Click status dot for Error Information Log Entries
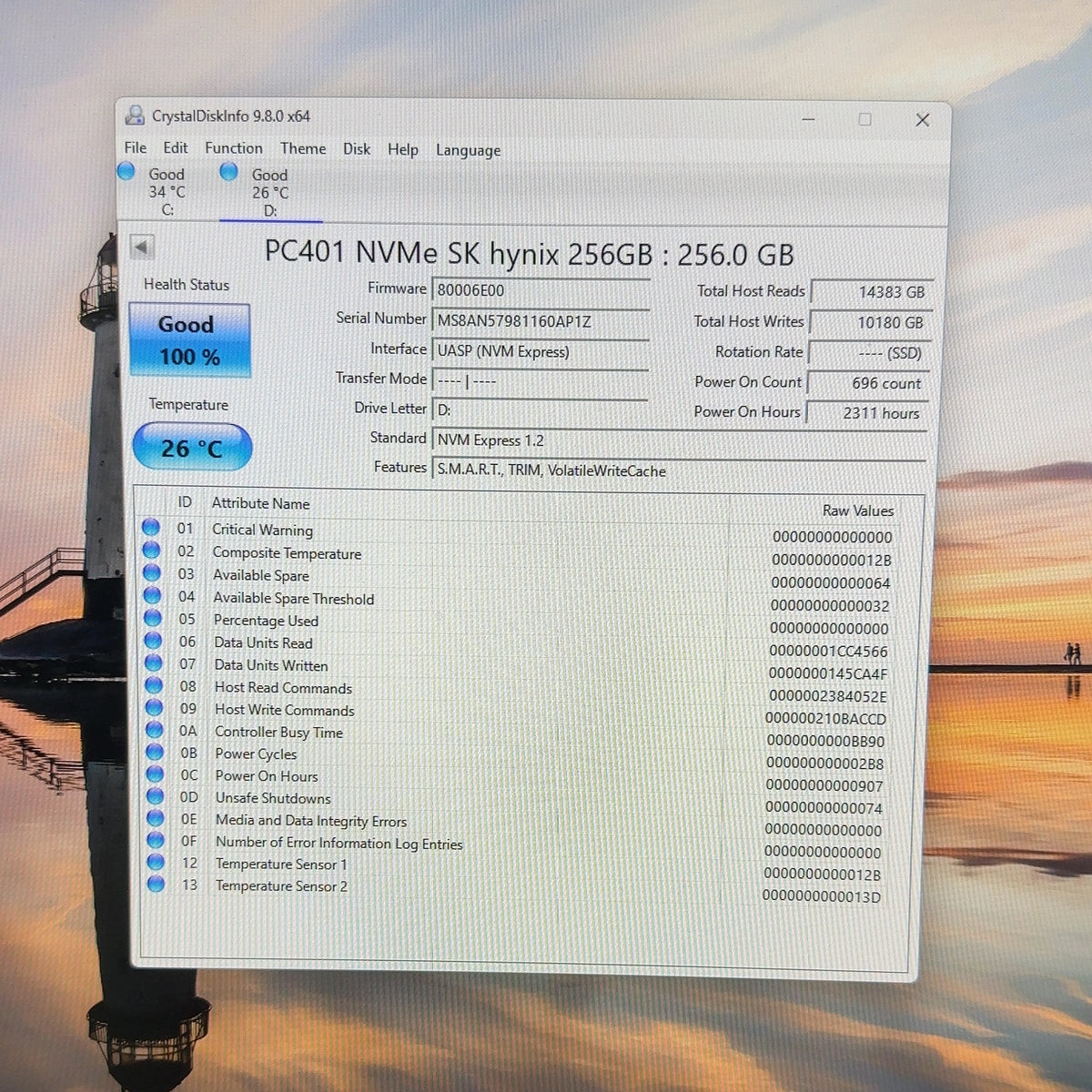Image resolution: width=1092 pixels, height=1092 pixels. pos(156,840)
